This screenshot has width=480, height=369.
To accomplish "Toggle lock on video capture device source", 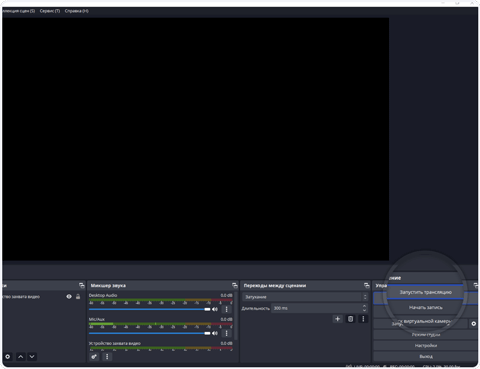I will pyautogui.click(x=78, y=296).
